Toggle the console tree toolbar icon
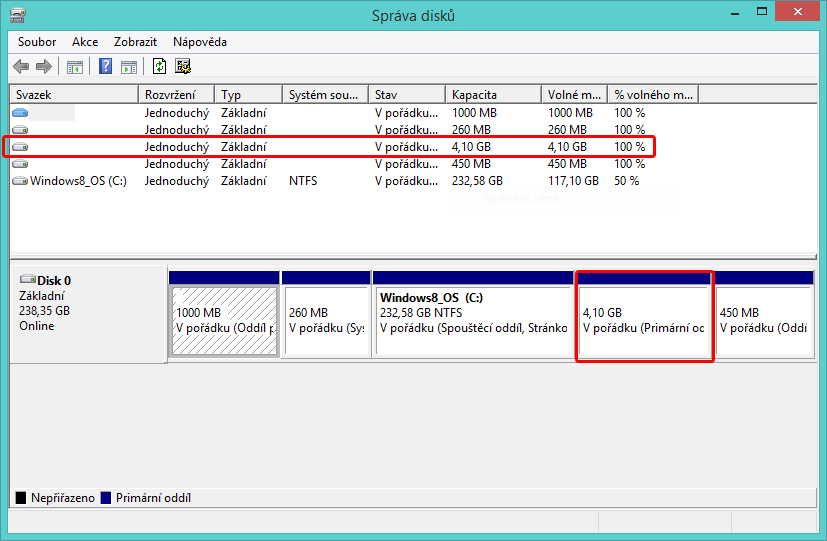 74,67
